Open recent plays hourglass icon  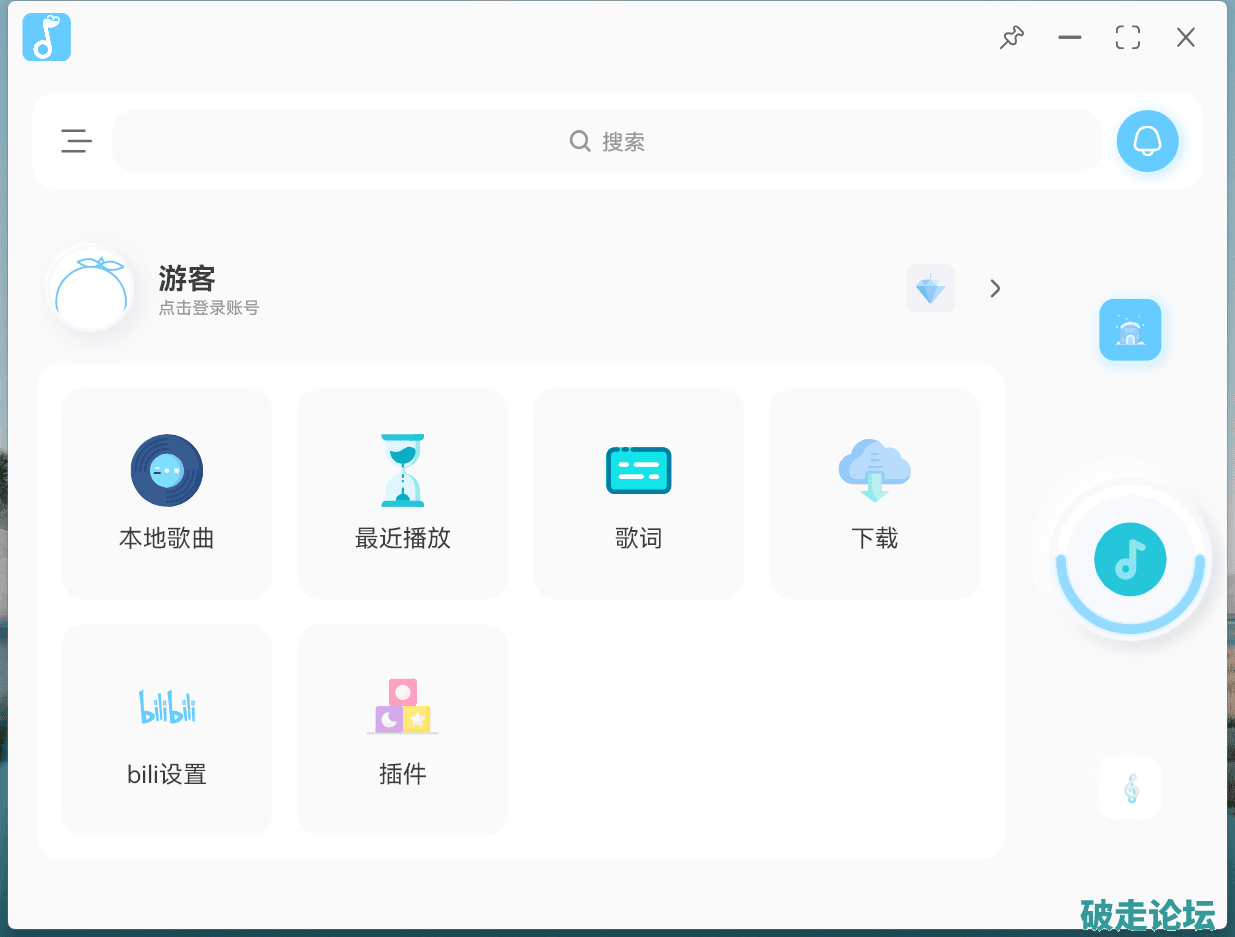point(403,470)
